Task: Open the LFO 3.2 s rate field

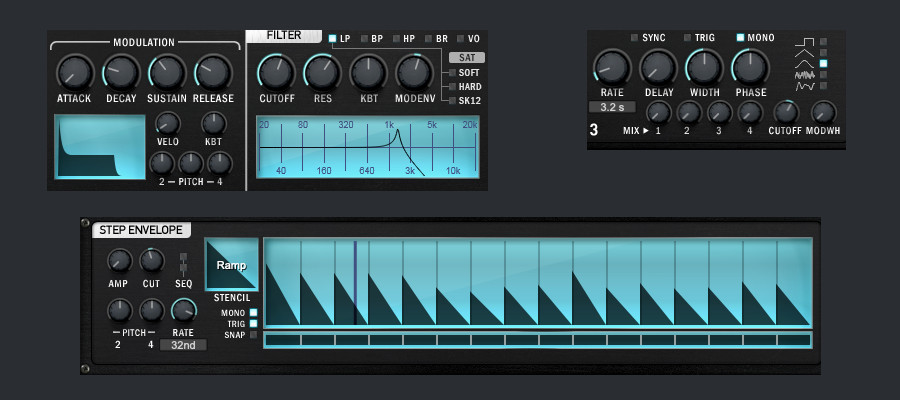Action: tap(612, 106)
